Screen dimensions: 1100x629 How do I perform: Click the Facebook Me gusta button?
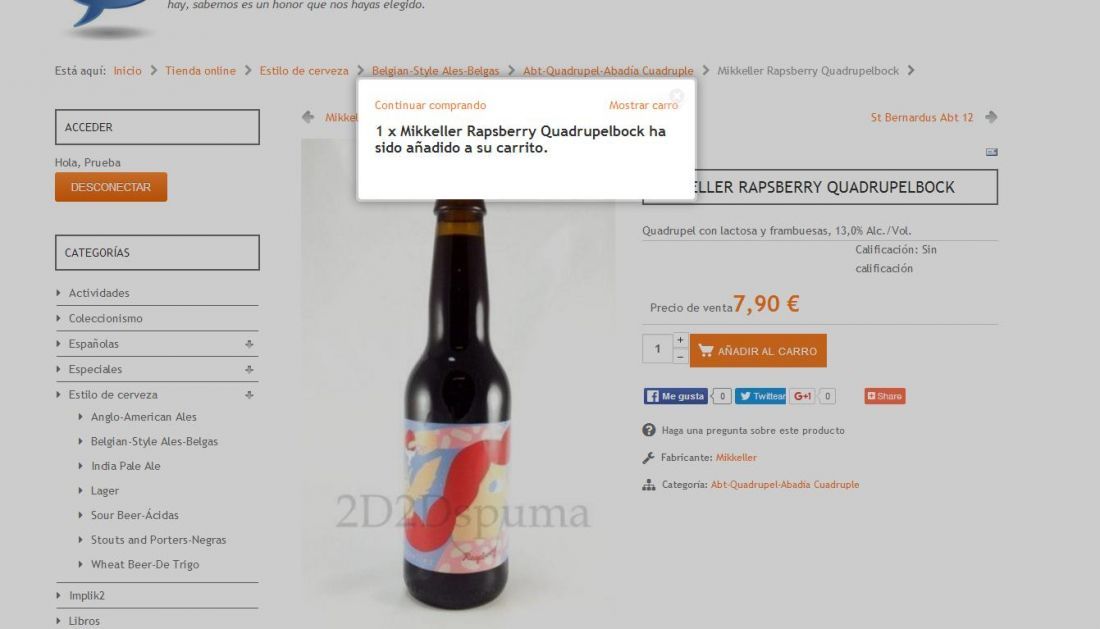pyautogui.click(x=676, y=396)
